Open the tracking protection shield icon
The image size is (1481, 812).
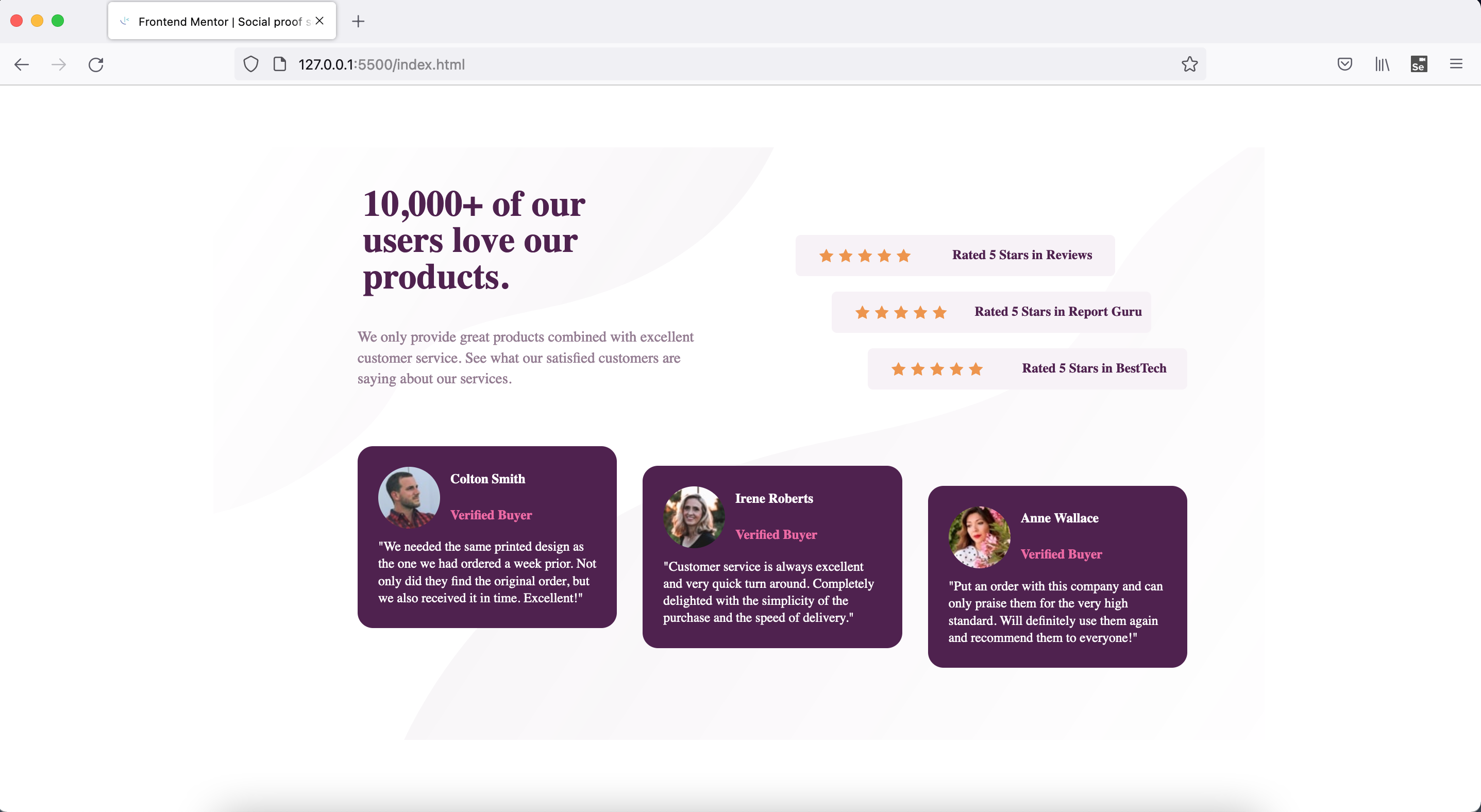click(x=250, y=64)
